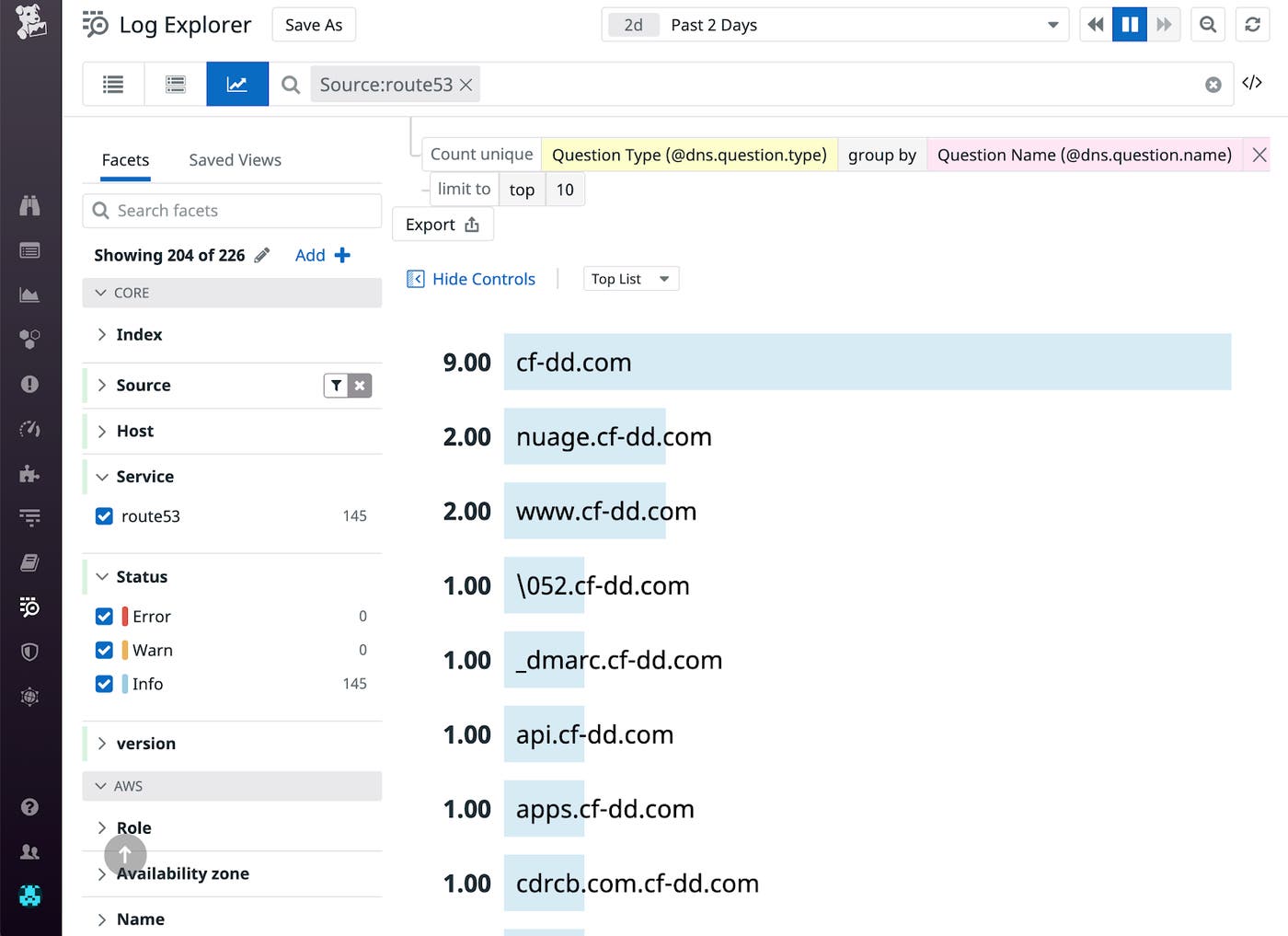
Task: Open the Security shield section in the sidebar
Action: [30, 652]
